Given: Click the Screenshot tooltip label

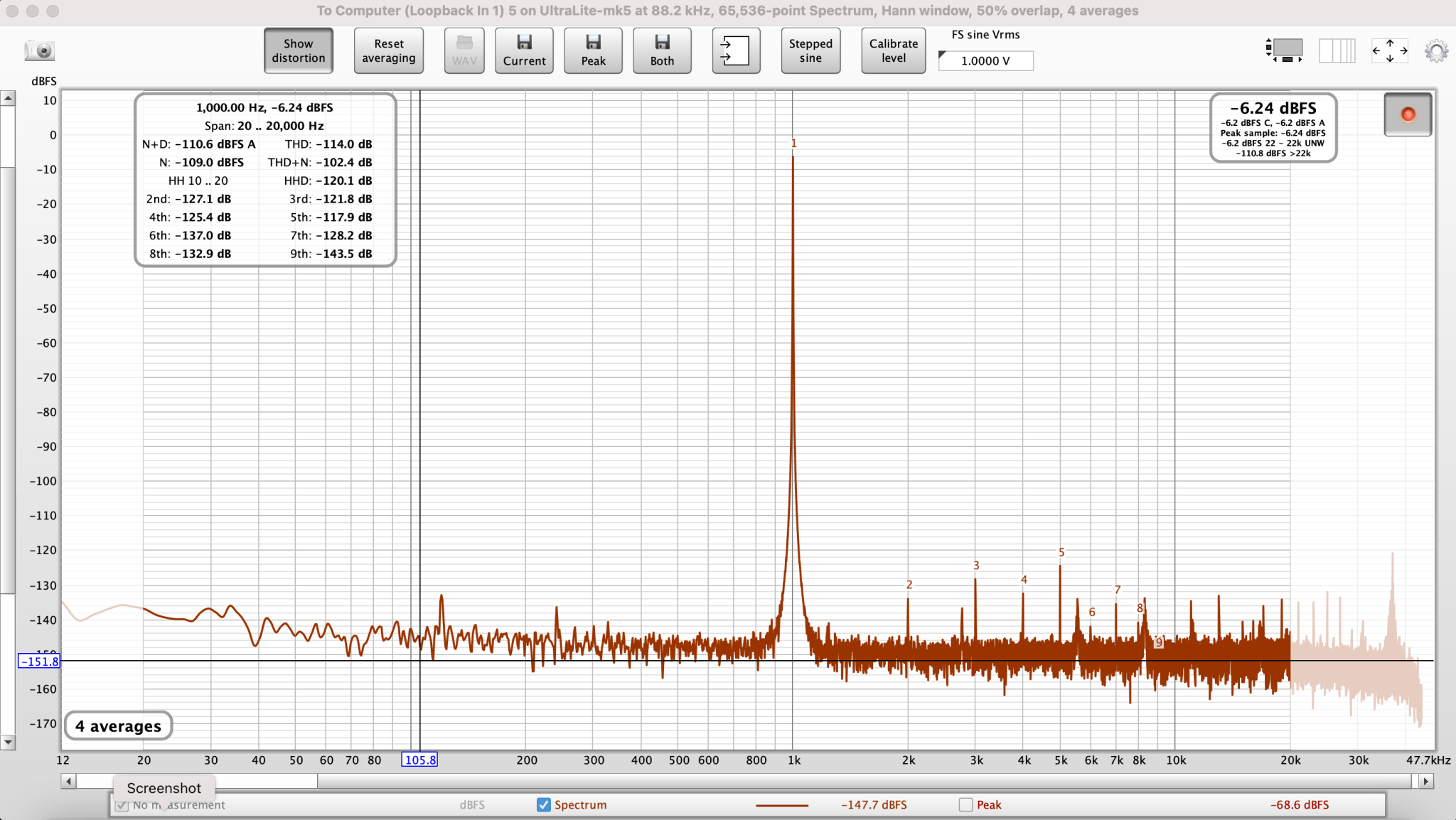Looking at the screenshot, I should (x=164, y=788).
